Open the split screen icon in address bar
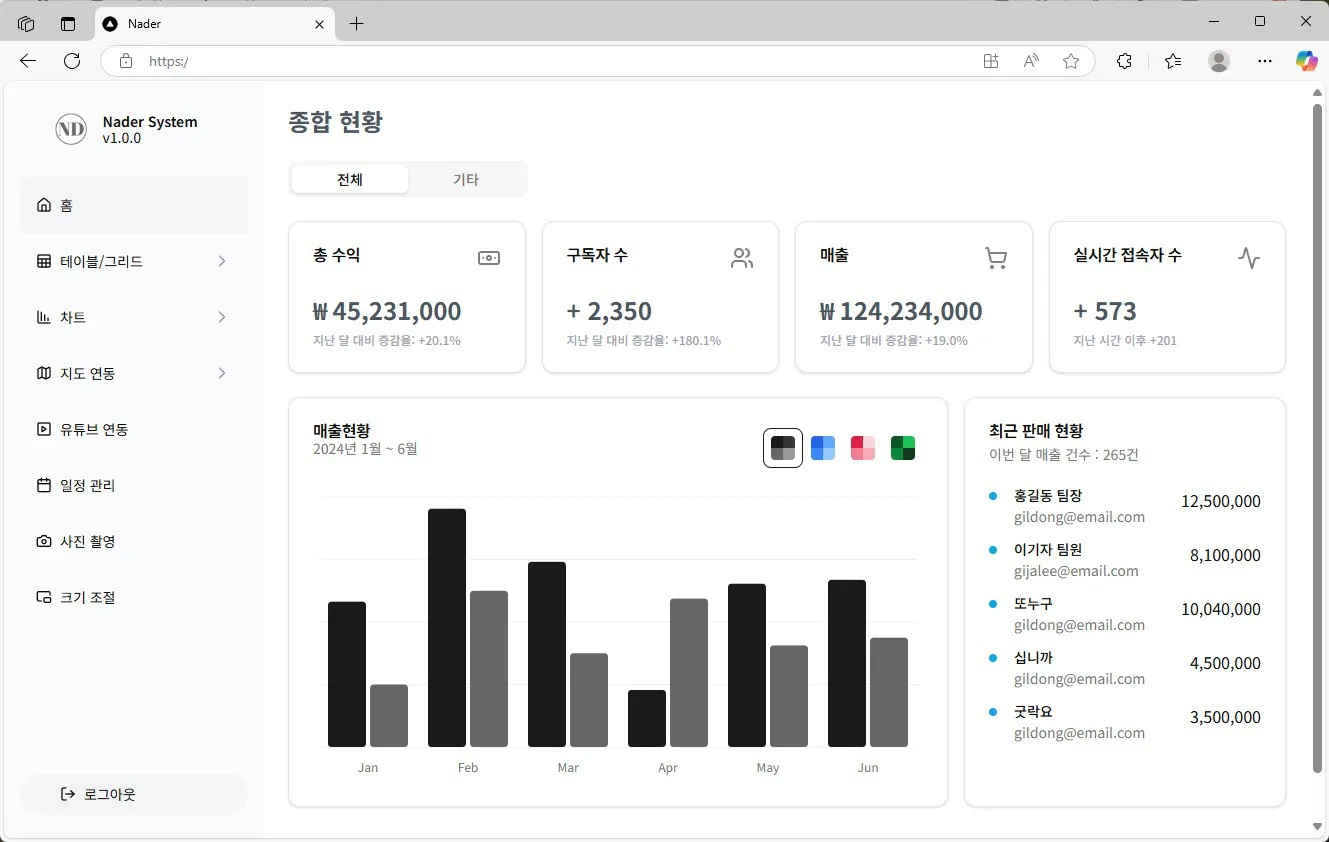Image resolution: width=1329 pixels, height=842 pixels. pyautogui.click(x=991, y=61)
